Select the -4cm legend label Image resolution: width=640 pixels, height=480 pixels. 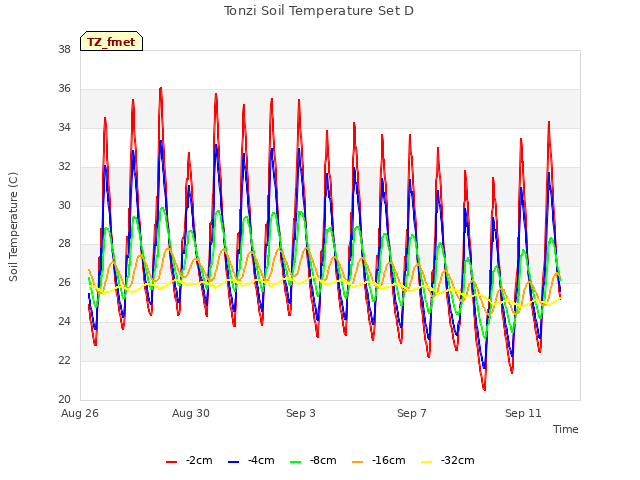point(261,460)
